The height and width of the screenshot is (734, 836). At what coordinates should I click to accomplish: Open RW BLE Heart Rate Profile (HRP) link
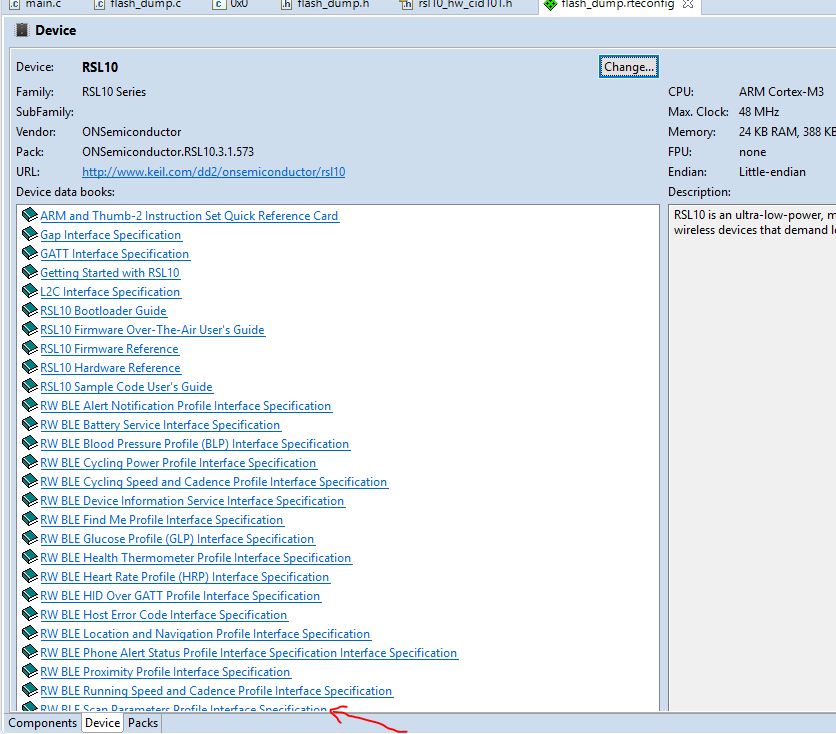184,577
